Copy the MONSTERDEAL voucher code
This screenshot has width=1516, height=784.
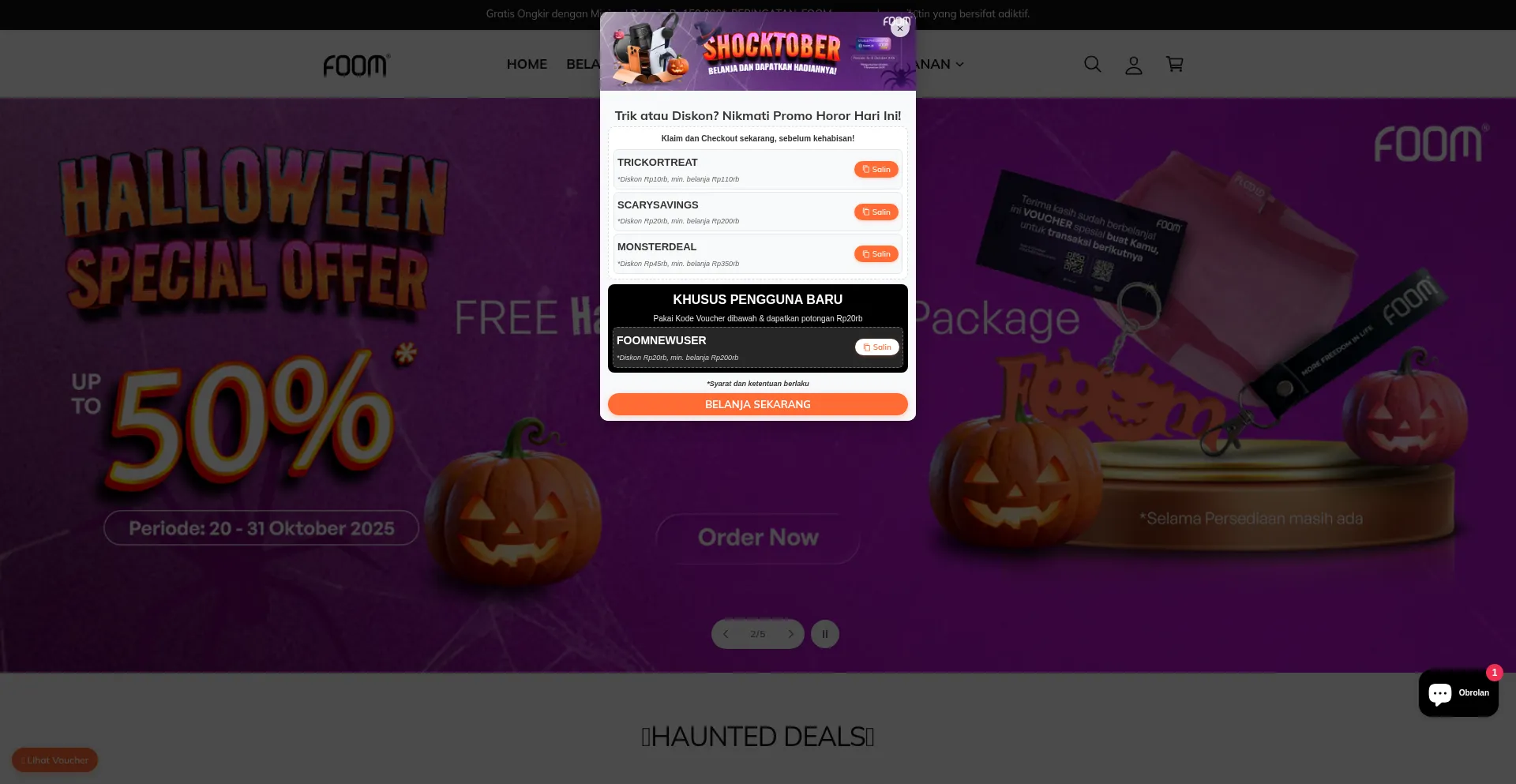click(876, 254)
